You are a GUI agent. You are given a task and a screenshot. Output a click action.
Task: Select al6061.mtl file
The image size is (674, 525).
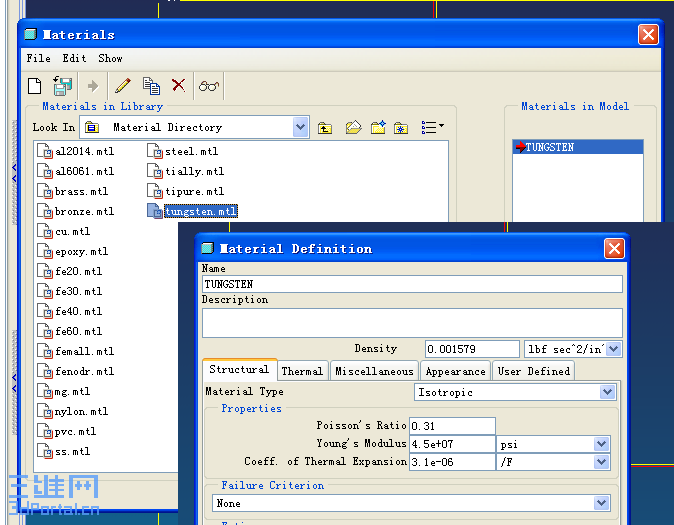pos(76,171)
